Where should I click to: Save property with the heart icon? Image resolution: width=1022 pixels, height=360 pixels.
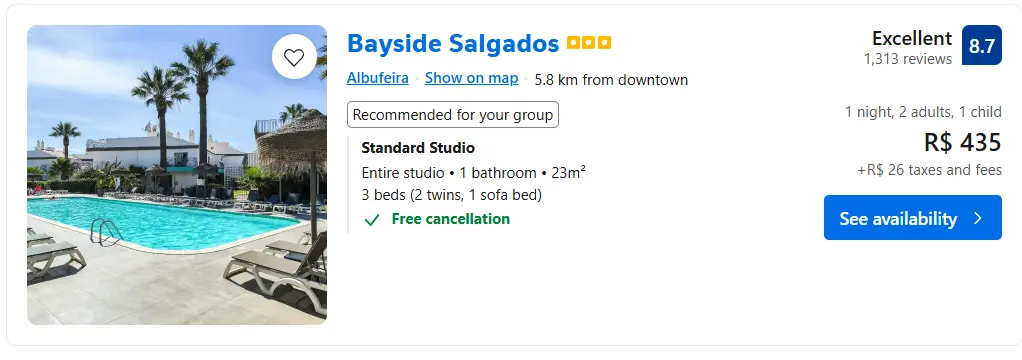coord(294,57)
